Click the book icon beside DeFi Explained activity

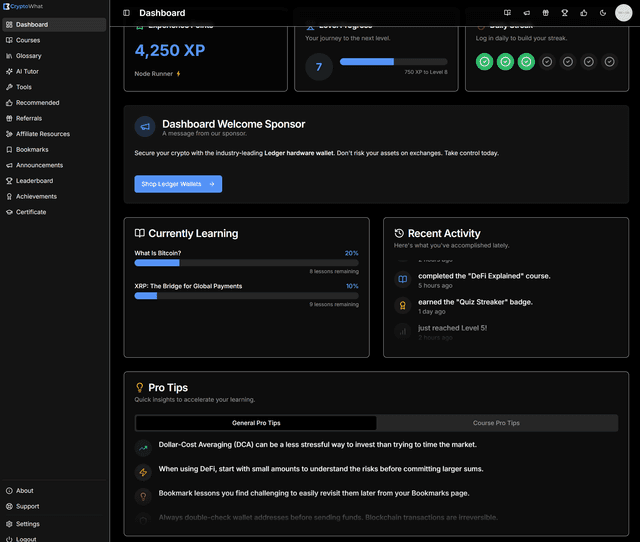tap(402, 280)
